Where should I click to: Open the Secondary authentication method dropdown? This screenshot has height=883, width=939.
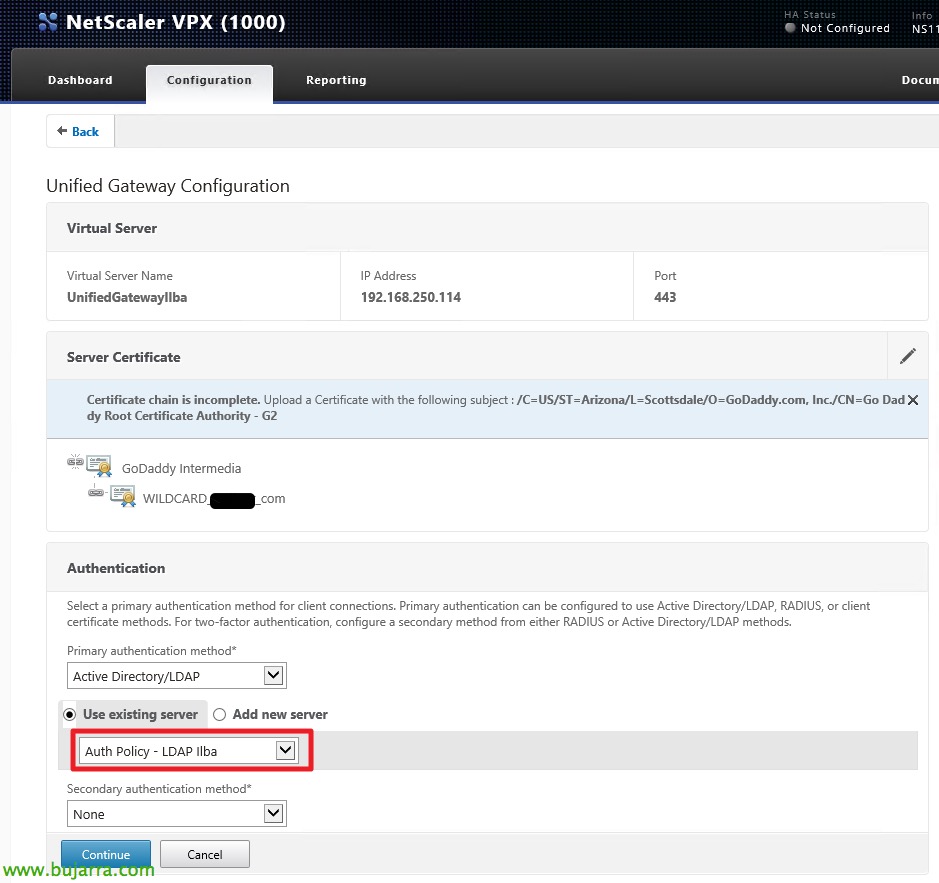point(177,814)
